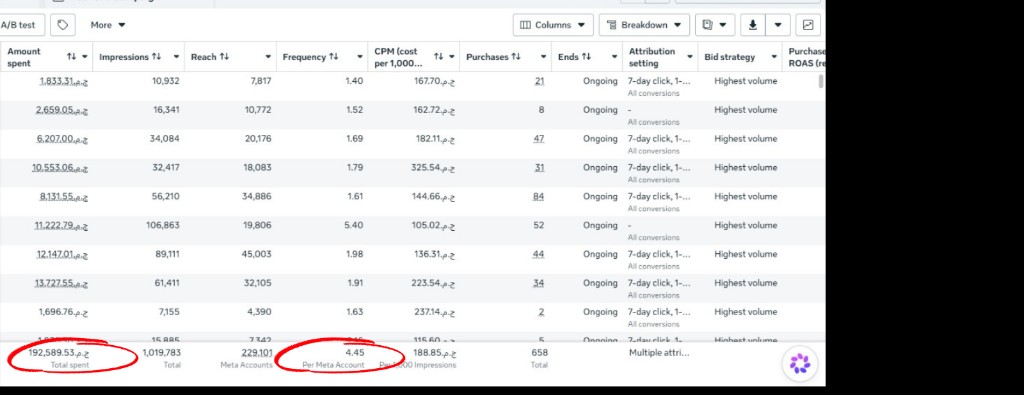Open the Breakdown dropdown

(x=644, y=25)
